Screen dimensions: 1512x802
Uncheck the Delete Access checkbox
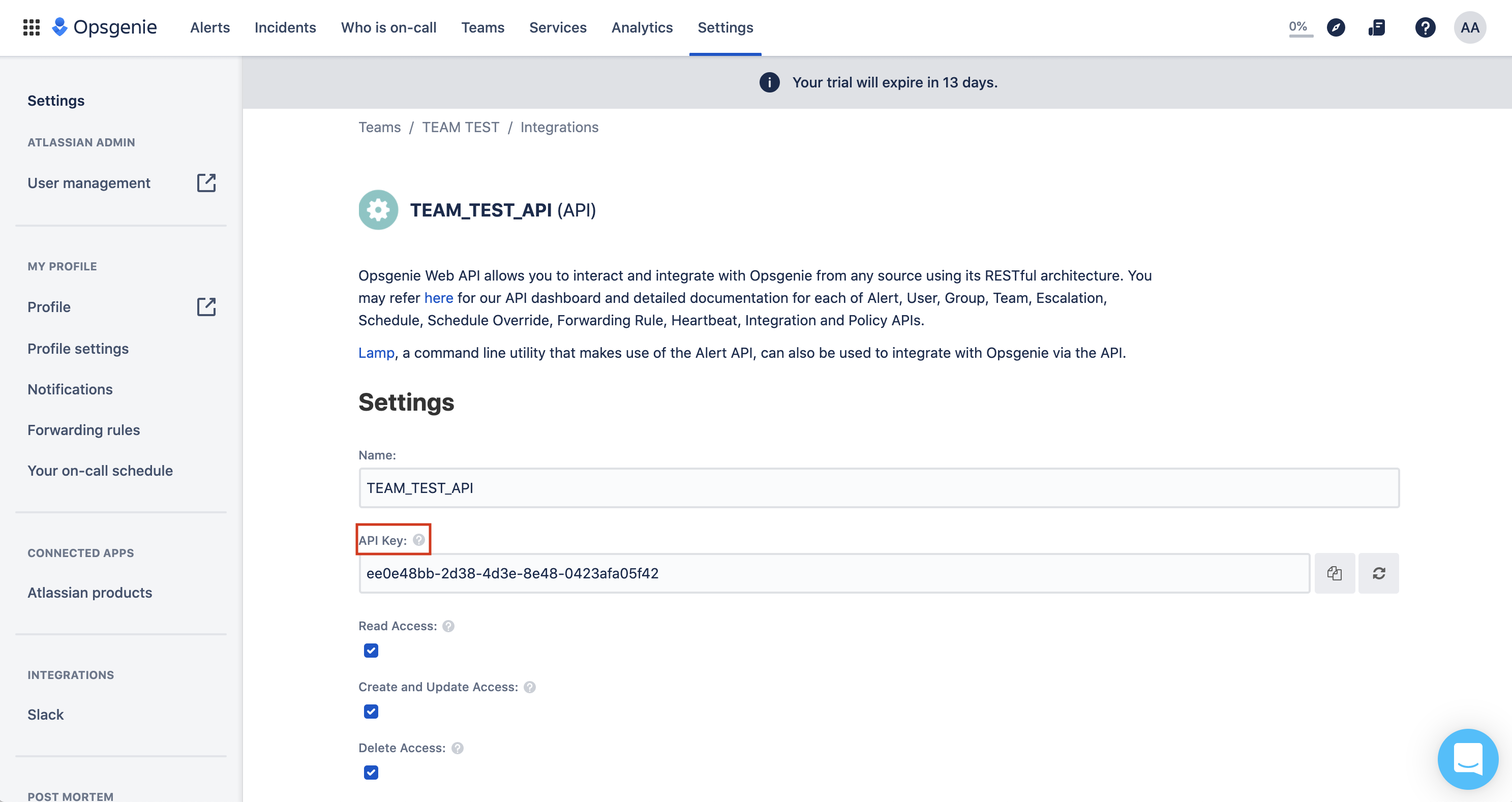pyautogui.click(x=370, y=772)
